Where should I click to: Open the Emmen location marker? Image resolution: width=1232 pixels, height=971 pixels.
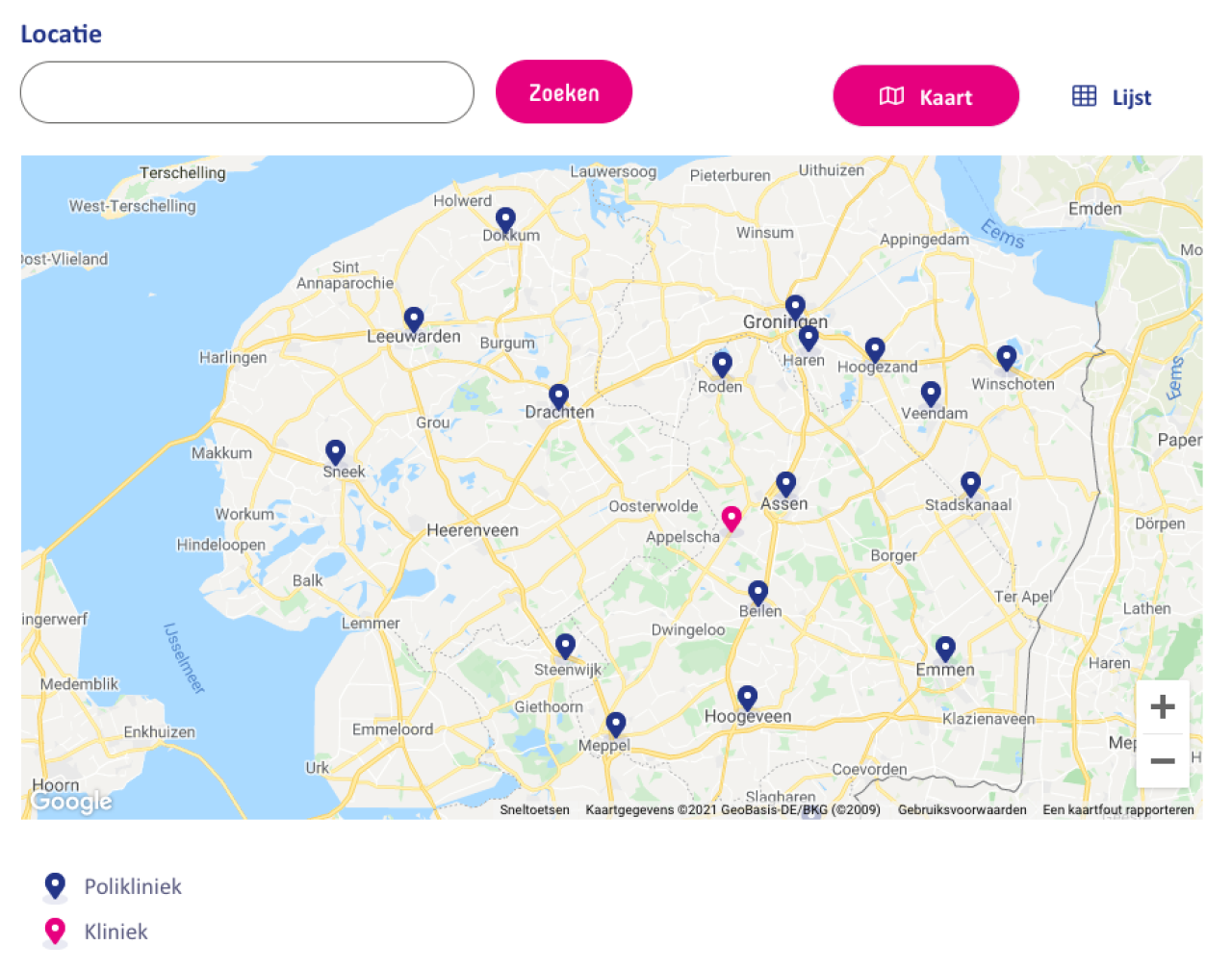coord(945,648)
